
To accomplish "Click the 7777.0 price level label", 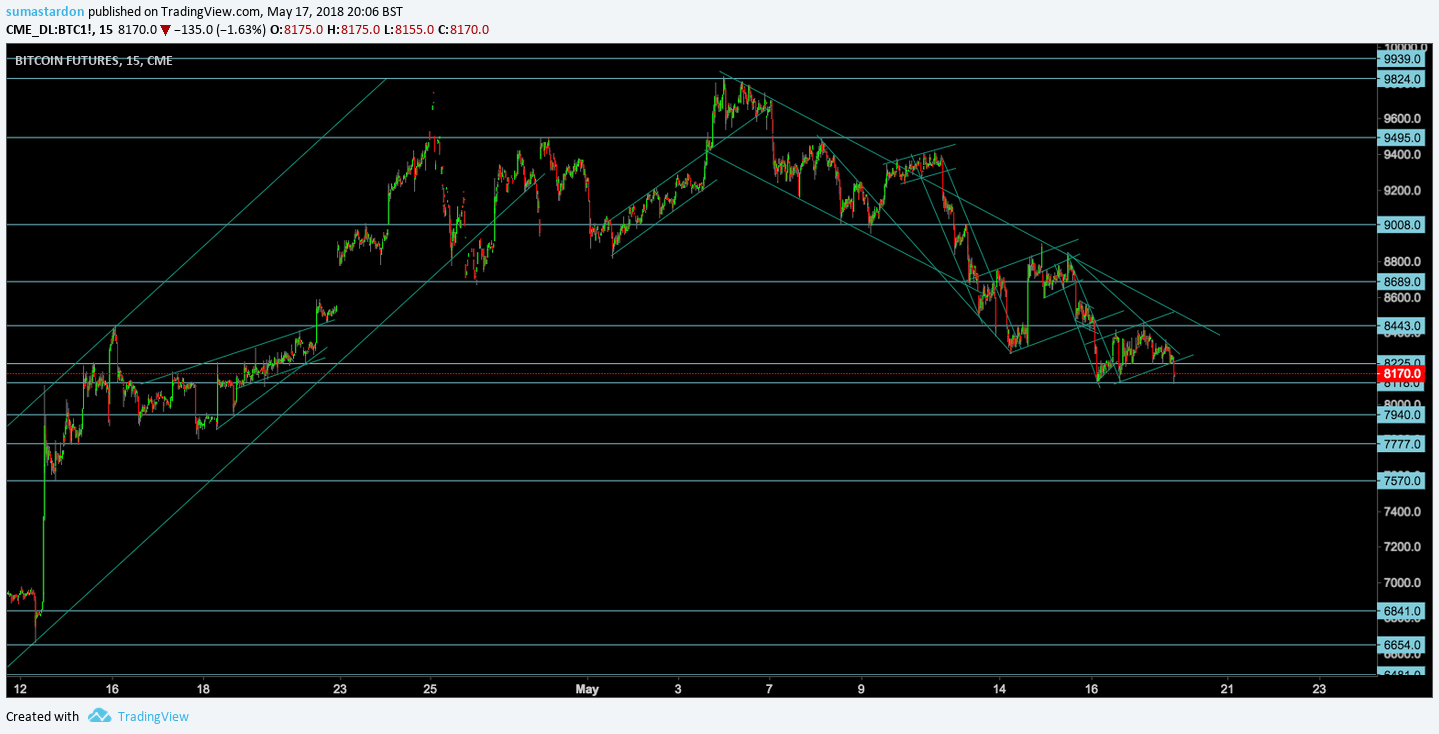I will tap(1403, 443).
